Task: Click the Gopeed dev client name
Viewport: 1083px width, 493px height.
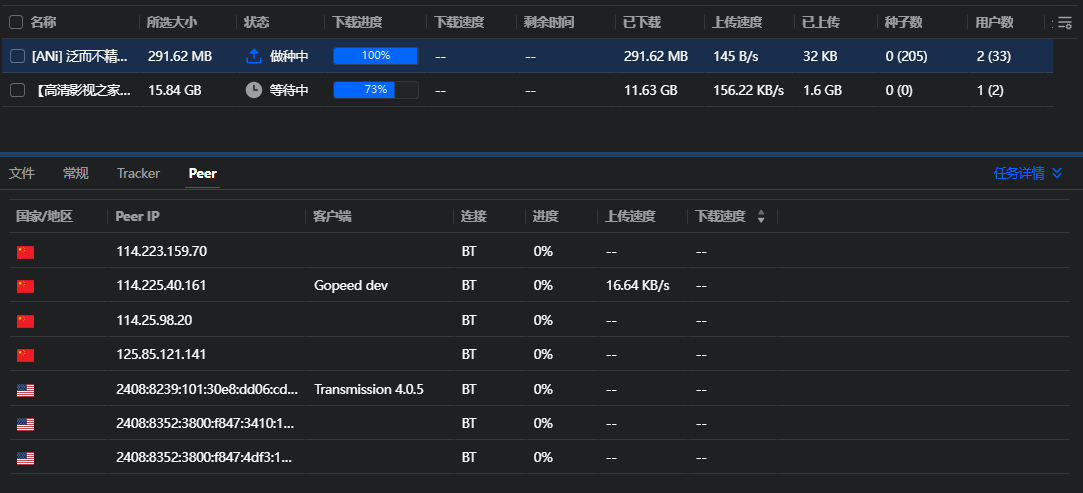Action: tap(351, 285)
